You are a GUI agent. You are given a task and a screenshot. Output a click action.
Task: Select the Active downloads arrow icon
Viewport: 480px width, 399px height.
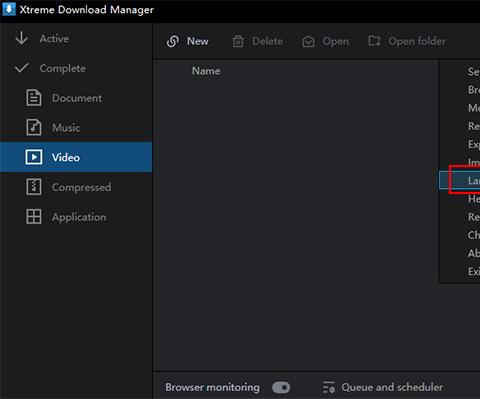tap(22, 38)
